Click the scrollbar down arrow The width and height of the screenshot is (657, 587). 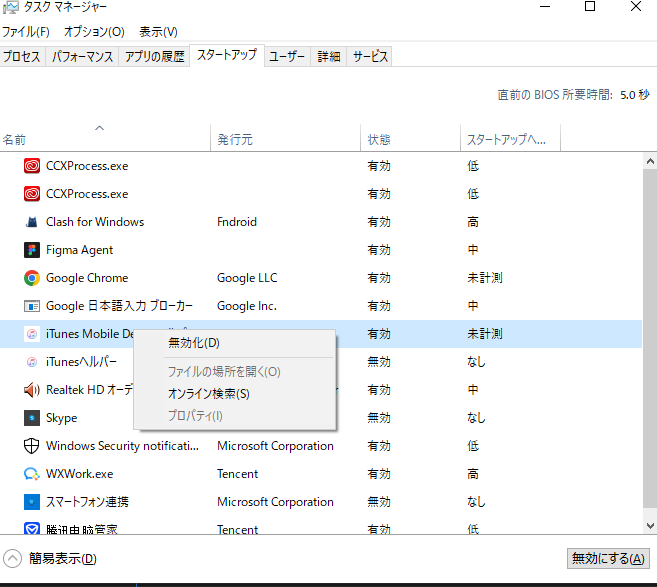point(650,525)
